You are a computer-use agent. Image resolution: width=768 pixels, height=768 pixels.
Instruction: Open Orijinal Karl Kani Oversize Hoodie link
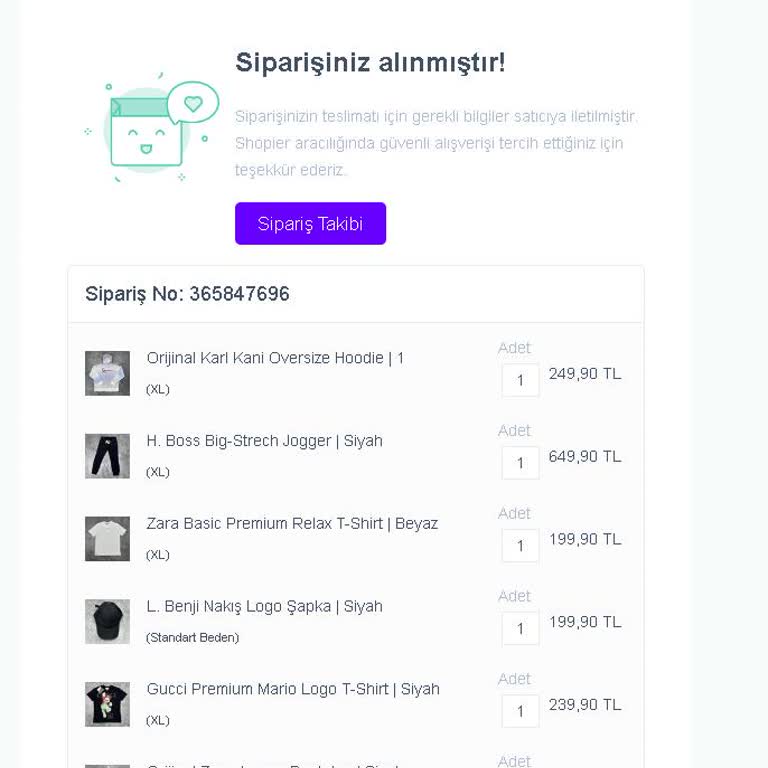(275, 358)
